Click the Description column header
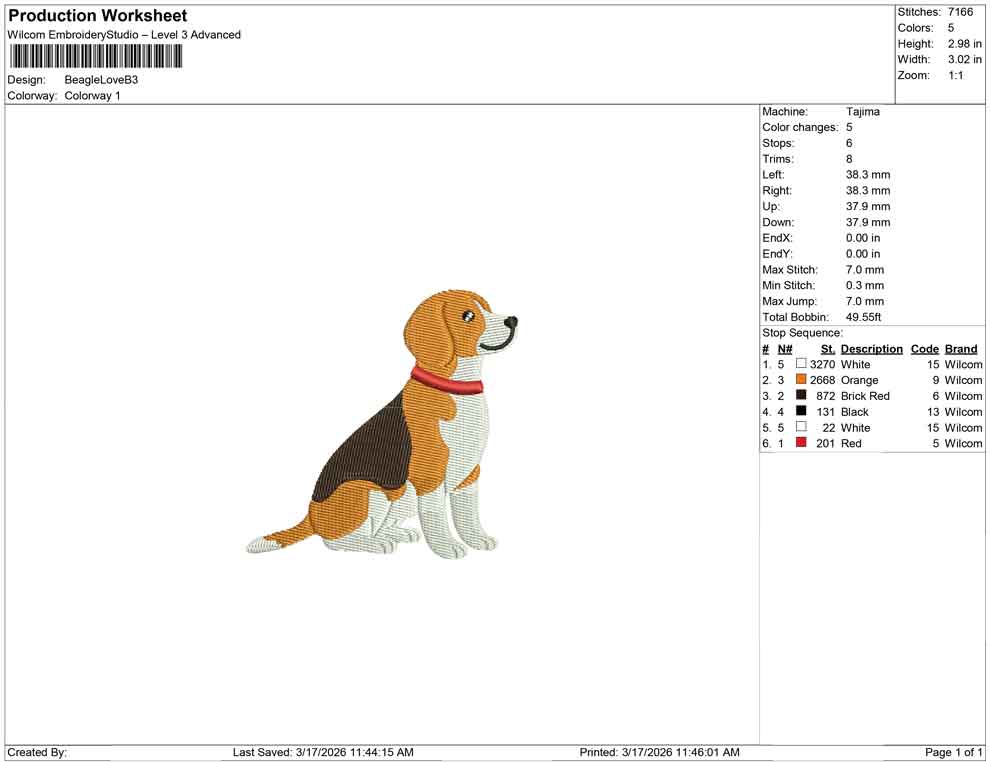This screenshot has width=990, height=762. [x=872, y=349]
